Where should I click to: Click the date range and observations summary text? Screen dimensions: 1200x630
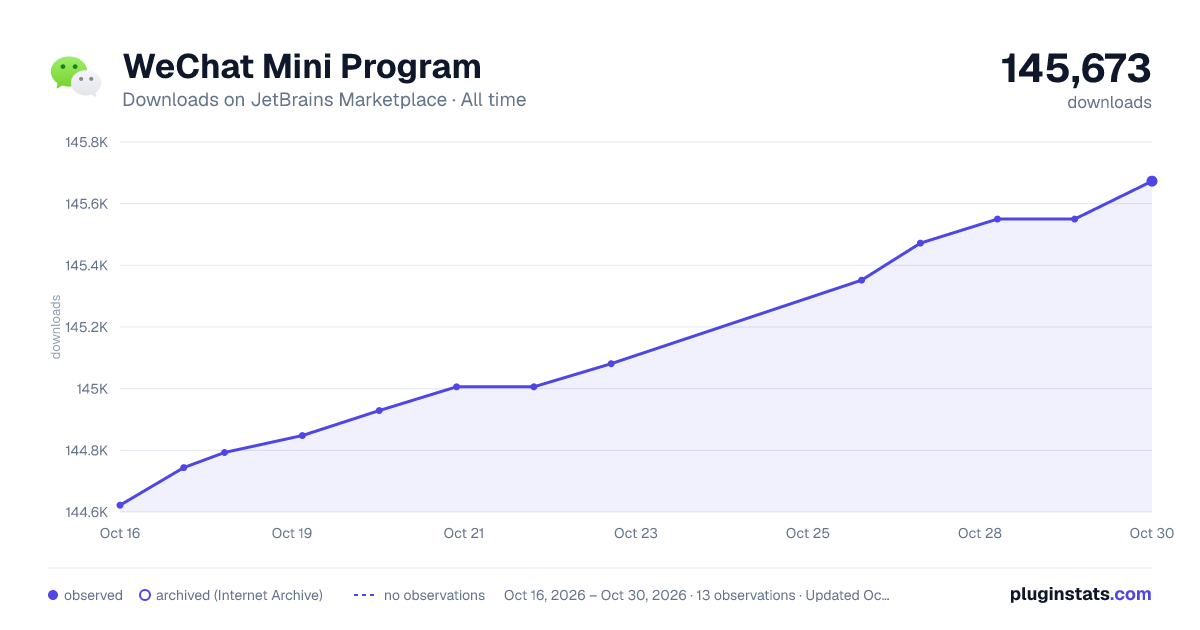(697, 595)
